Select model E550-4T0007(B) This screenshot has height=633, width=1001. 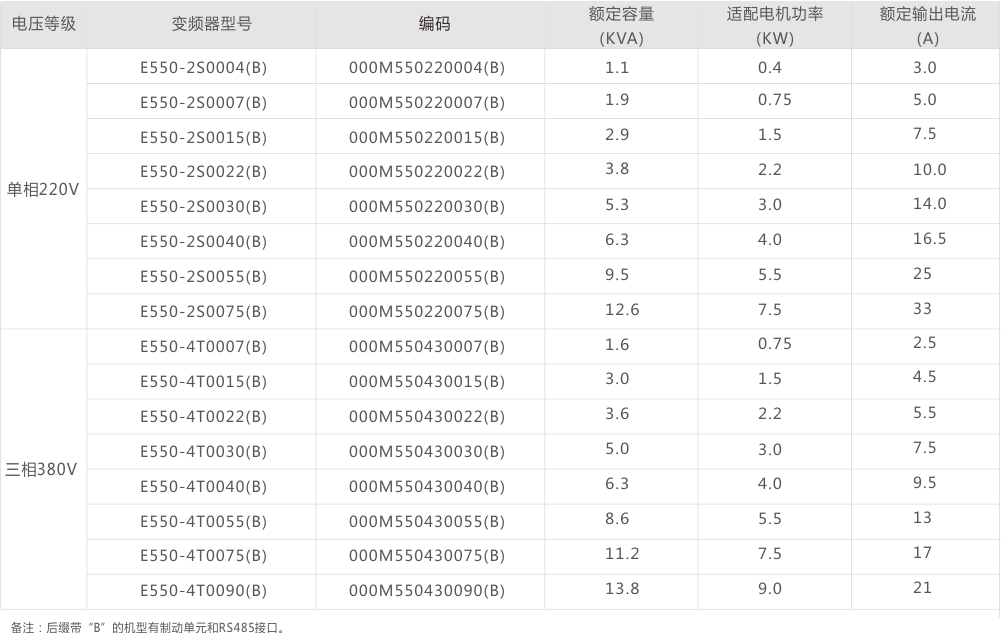pos(203,347)
